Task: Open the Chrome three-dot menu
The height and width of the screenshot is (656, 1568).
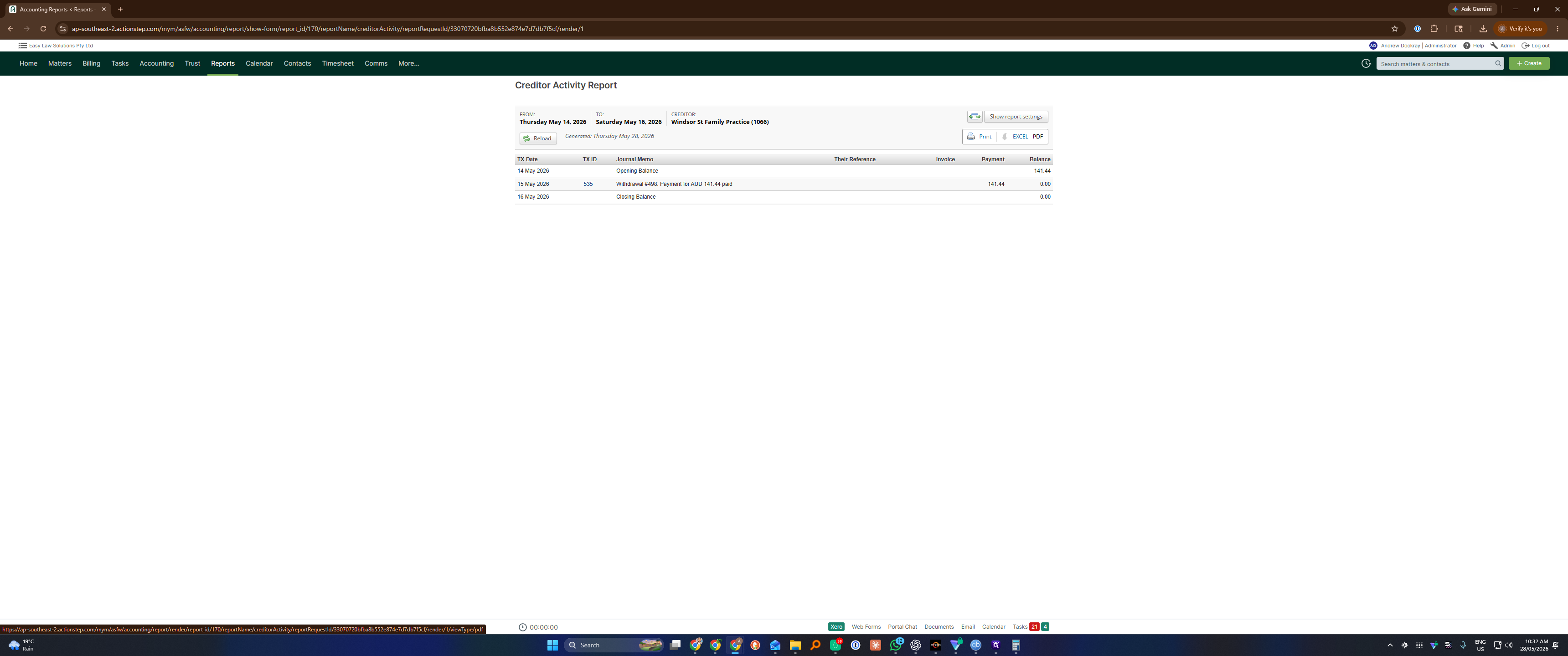Action: [1557, 29]
